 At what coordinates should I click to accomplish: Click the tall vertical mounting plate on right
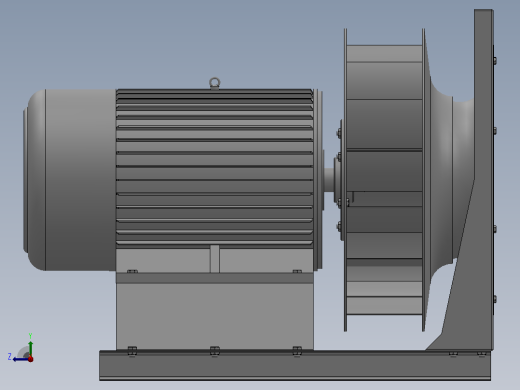click(x=484, y=180)
